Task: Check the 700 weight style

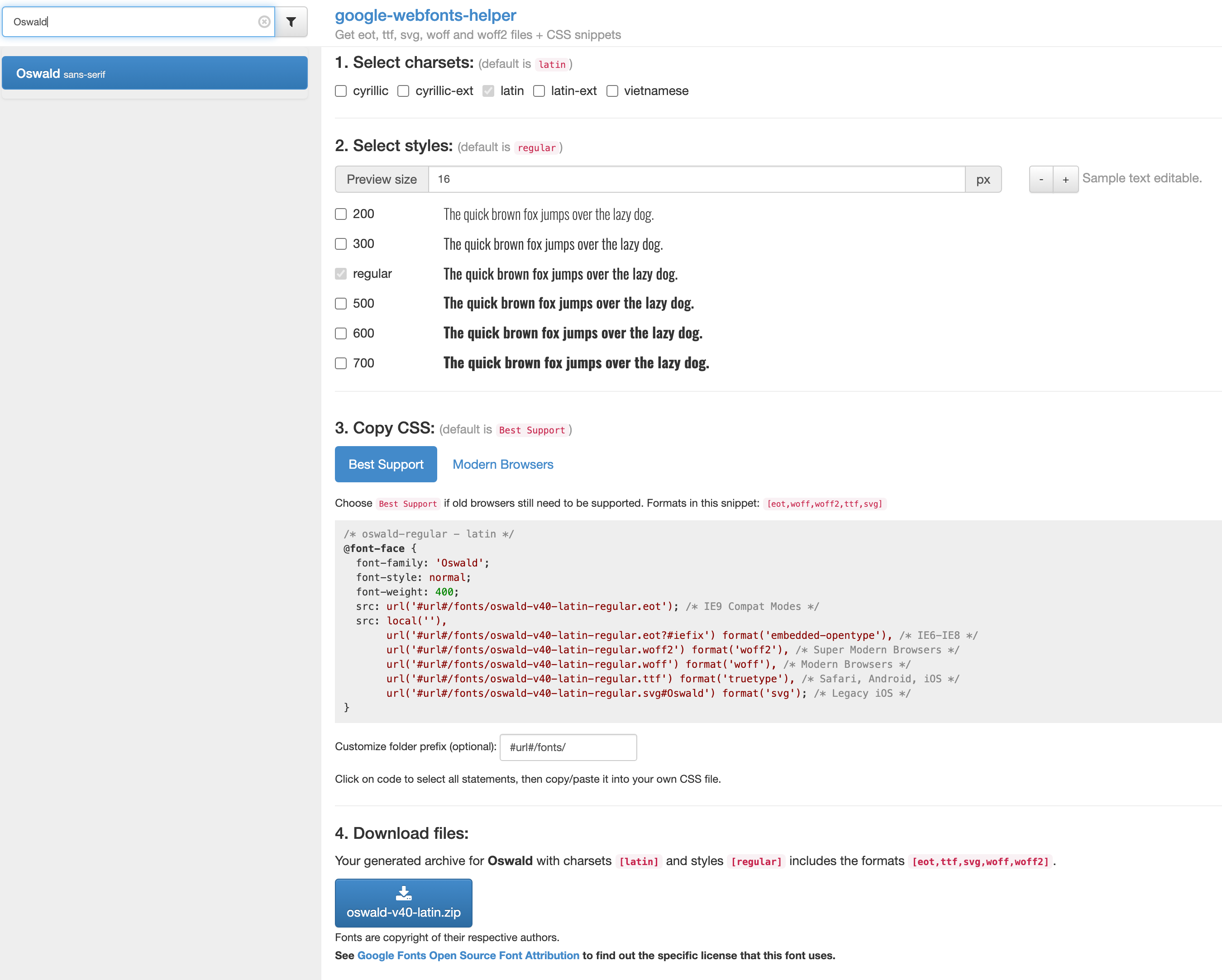Action: 341,363
